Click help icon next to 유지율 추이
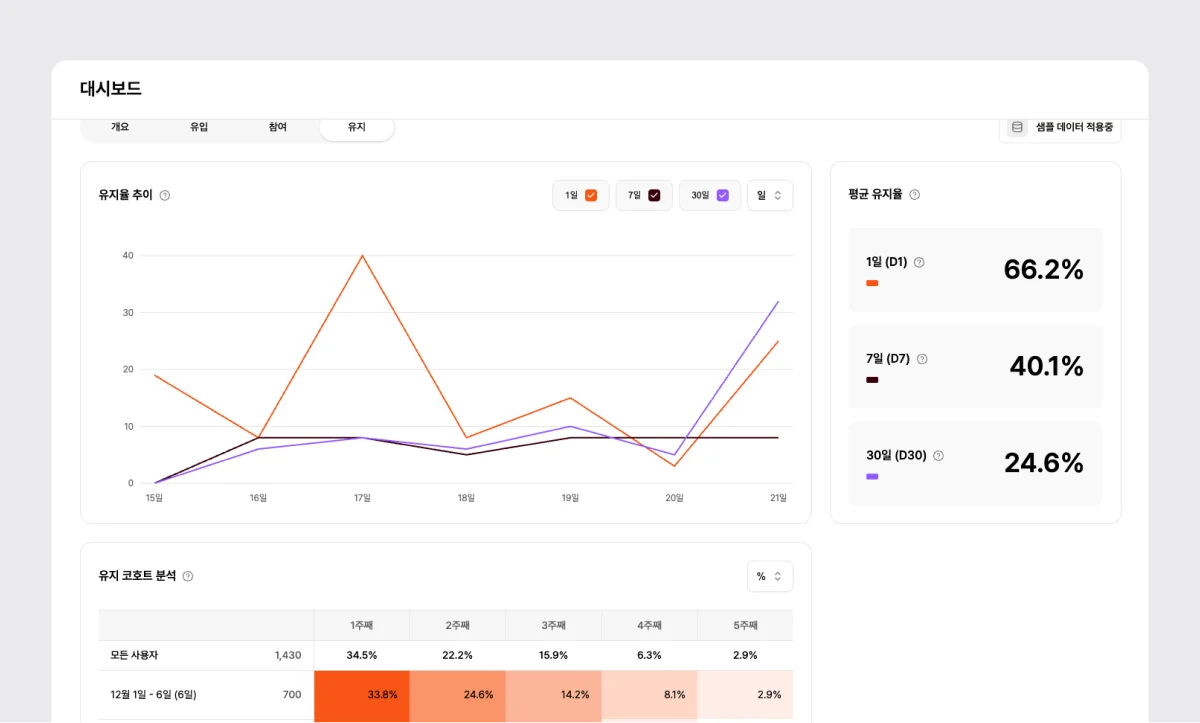 pyautogui.click(x=165, y=196)
